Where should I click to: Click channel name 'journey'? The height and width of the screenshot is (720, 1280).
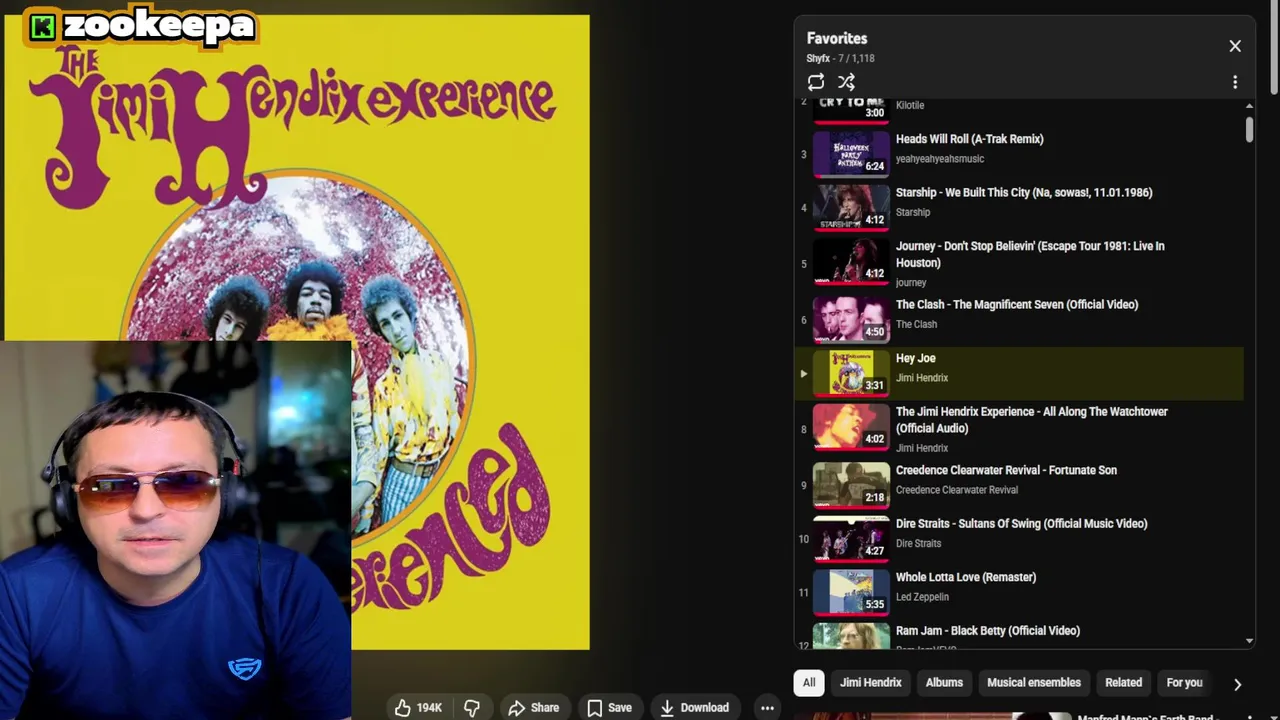pos(911,282)
